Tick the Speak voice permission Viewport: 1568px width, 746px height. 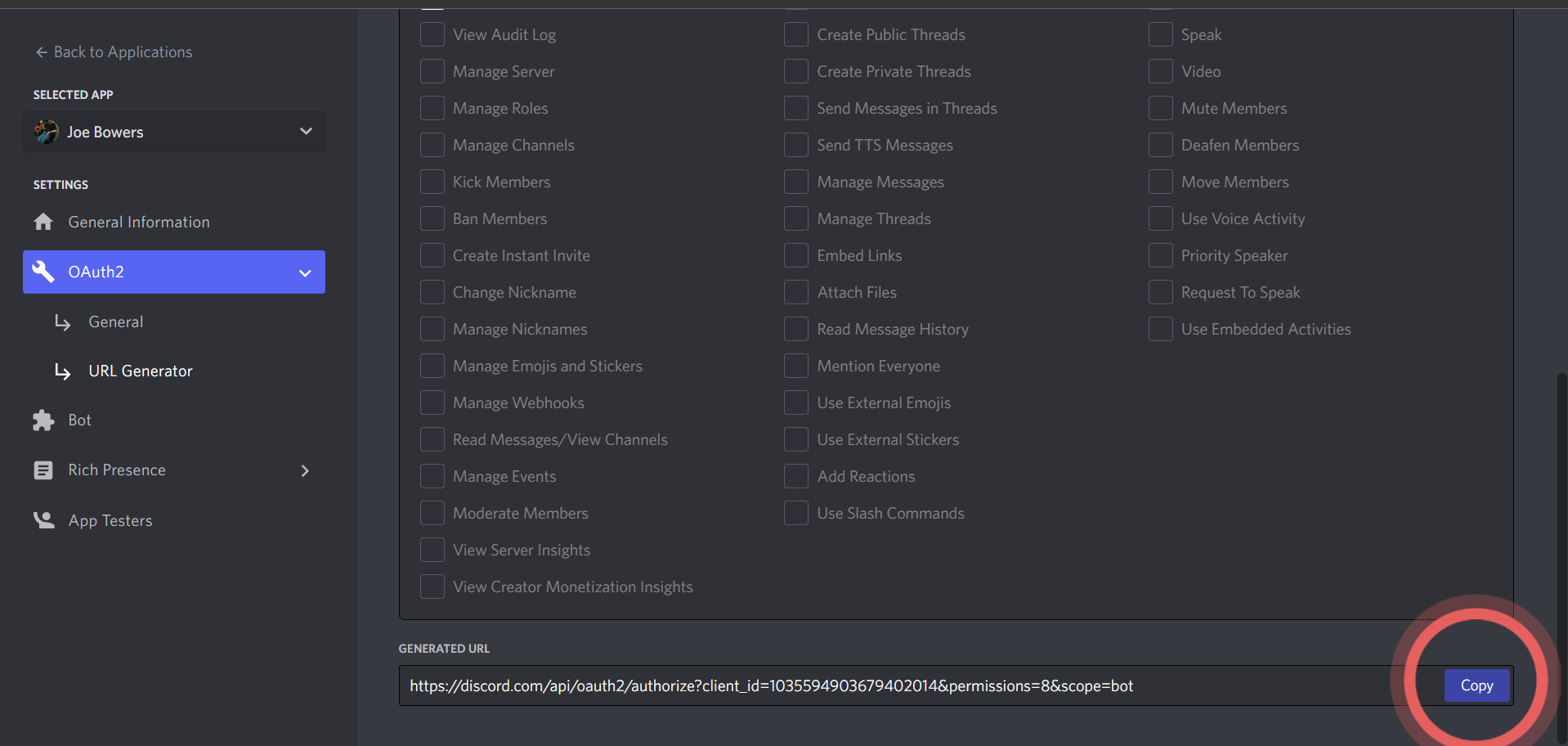point(1161,34)
